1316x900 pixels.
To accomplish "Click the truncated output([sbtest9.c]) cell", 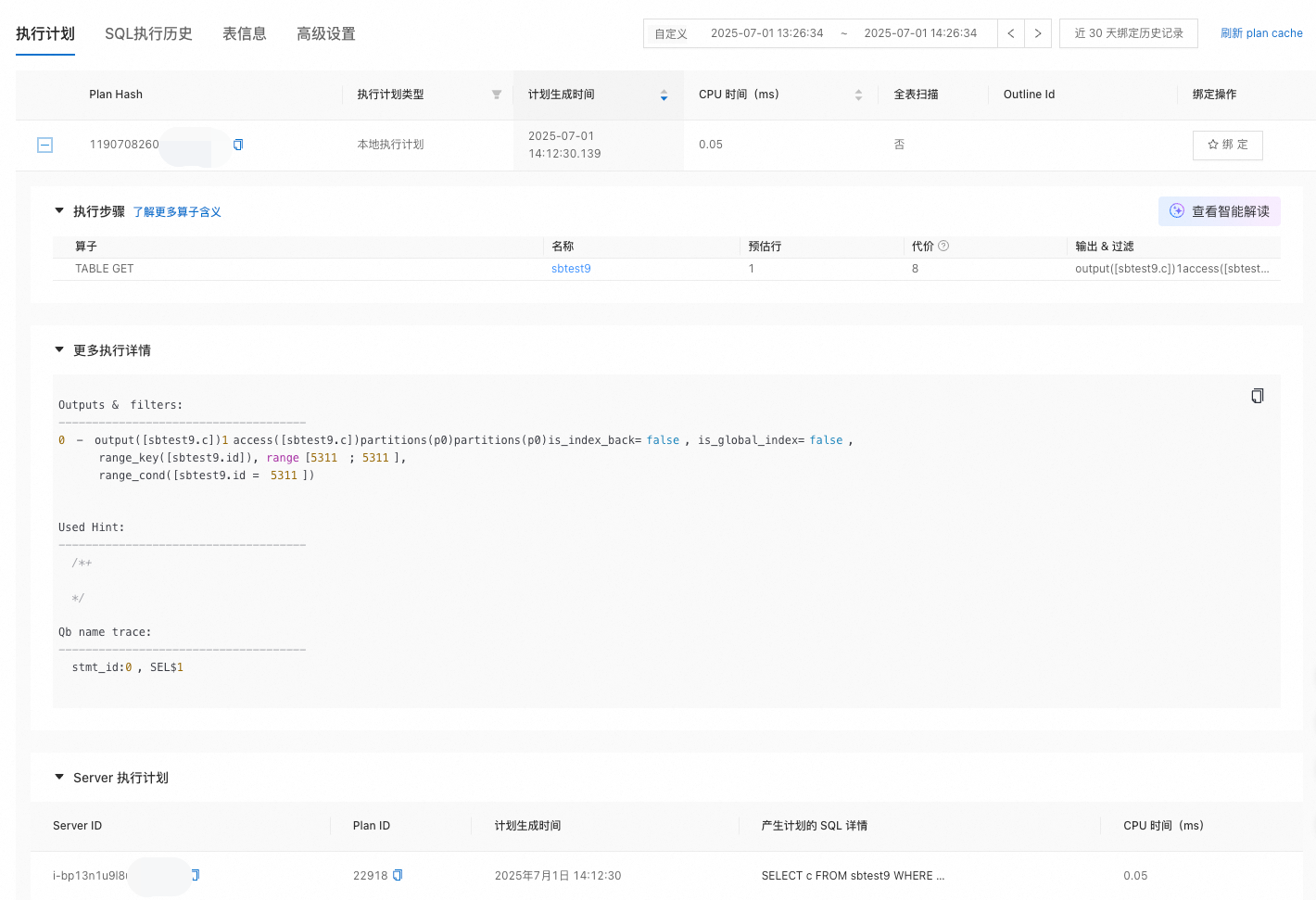I will tap(1172, 269).
